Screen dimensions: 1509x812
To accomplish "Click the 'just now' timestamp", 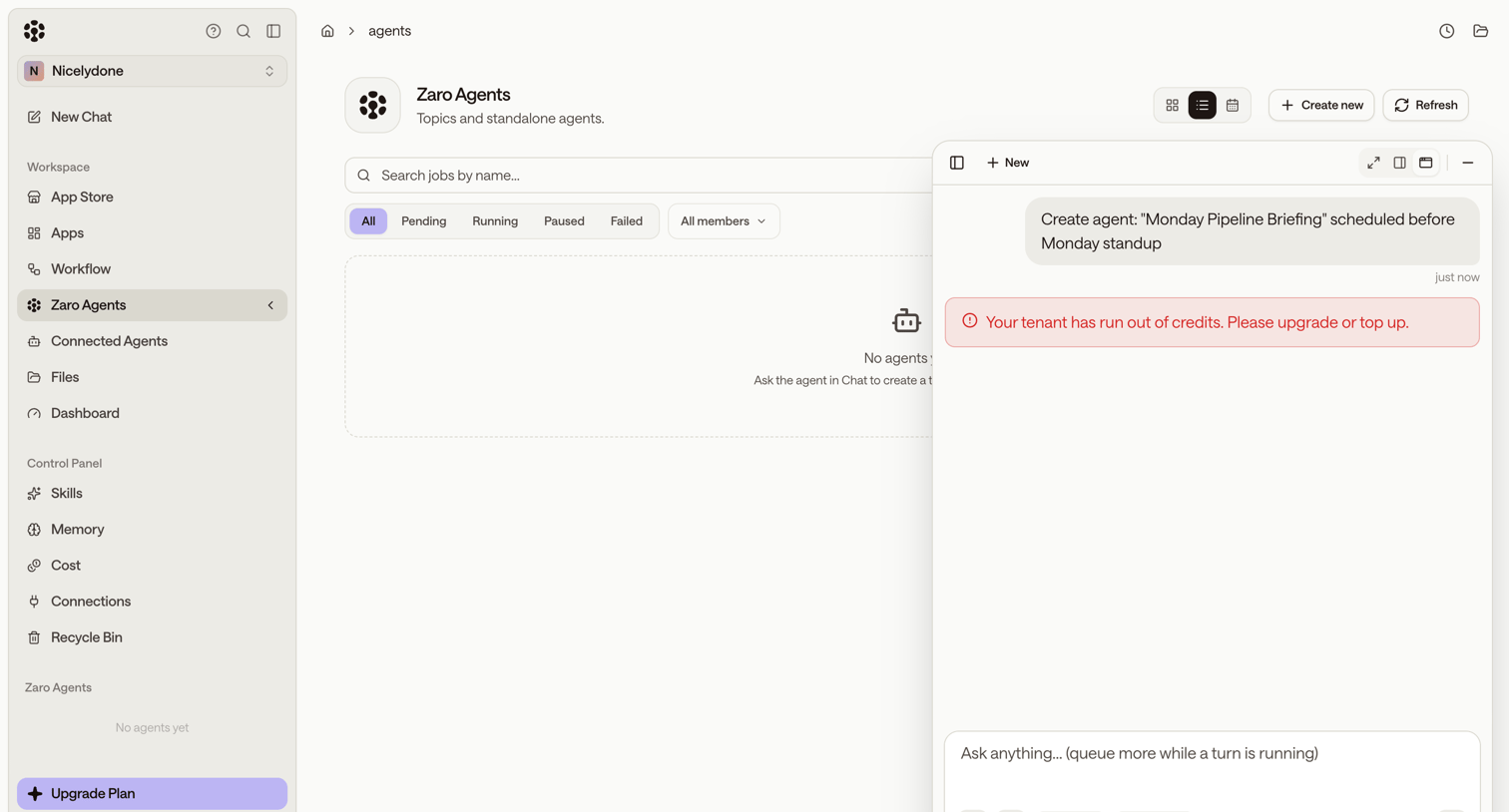I will coord(1457,277).
